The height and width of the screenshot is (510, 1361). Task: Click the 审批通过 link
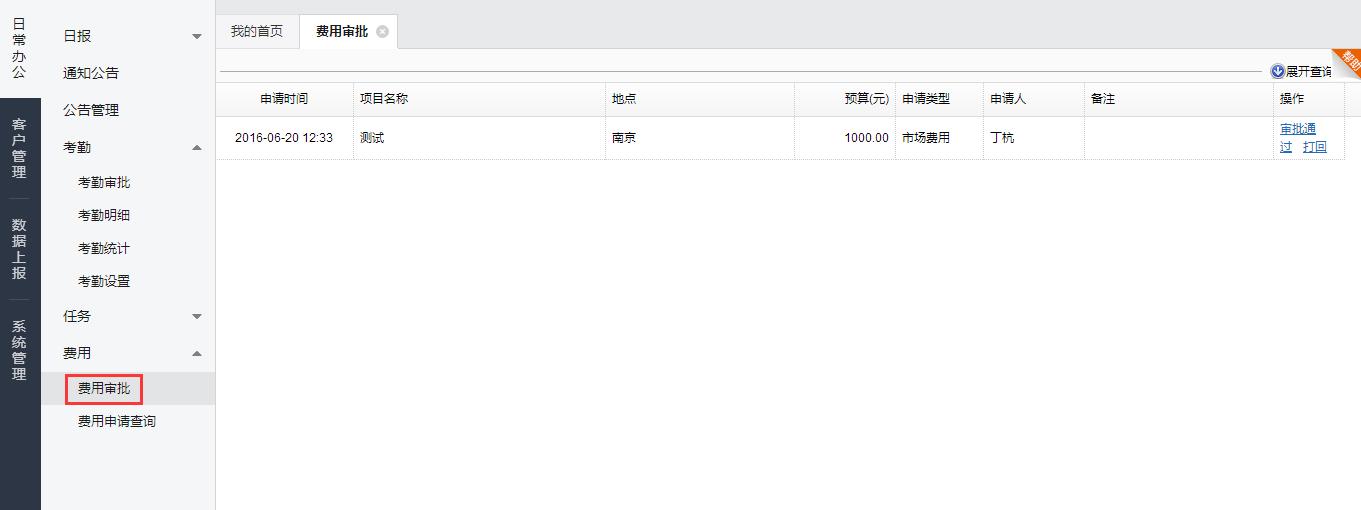1297,130
